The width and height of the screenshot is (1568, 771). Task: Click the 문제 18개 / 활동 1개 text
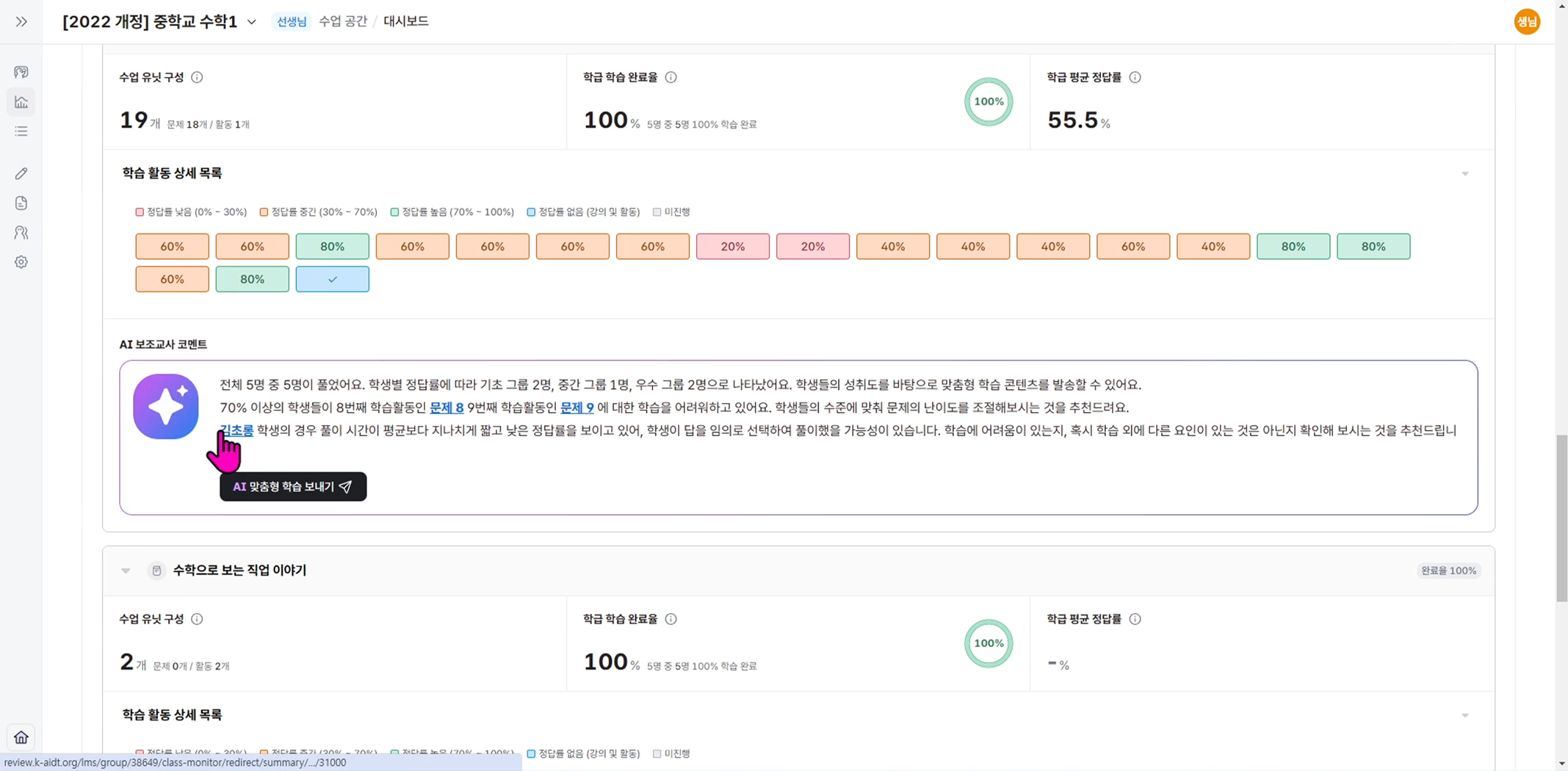point(208,125)
